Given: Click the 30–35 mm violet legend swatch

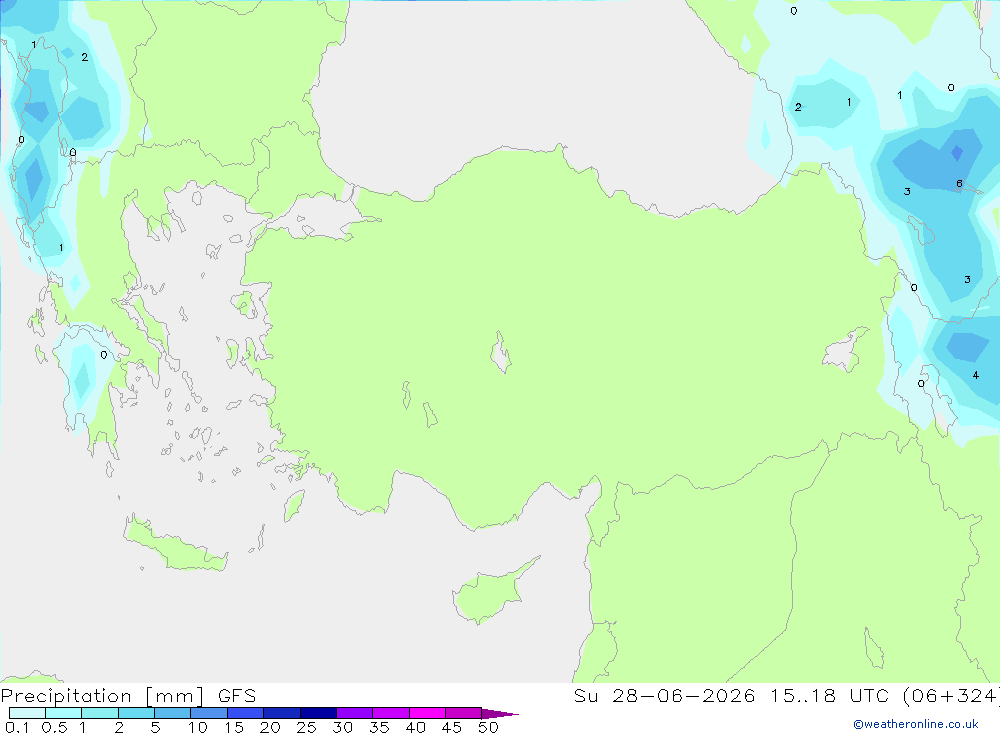Looking at the screenshot, I should (x=355, y=713).
